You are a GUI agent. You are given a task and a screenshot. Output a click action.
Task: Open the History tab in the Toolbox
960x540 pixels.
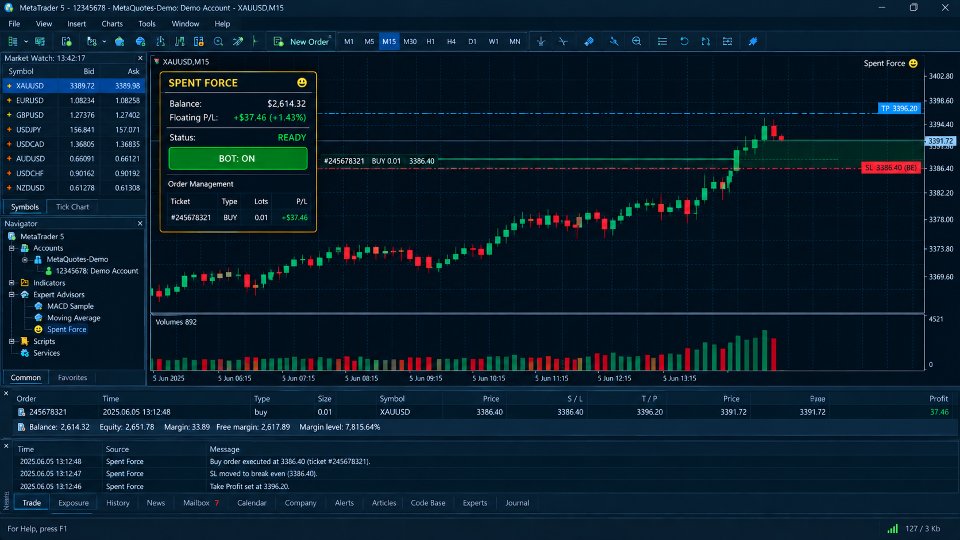[x=118, y=503]
